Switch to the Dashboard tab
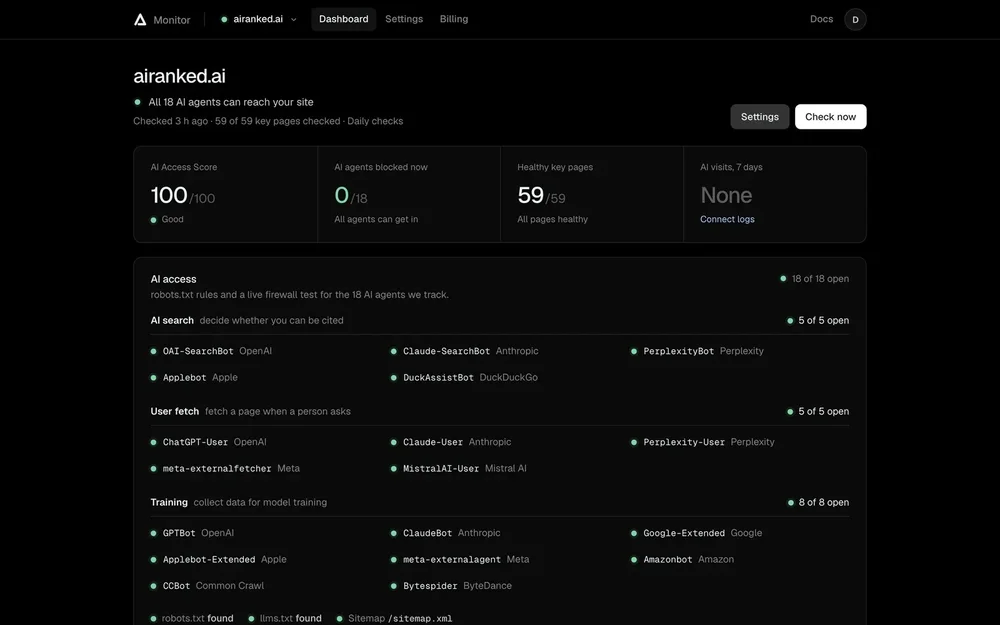Viewport: 1000px width, 625px height. (x=344, y=19)
